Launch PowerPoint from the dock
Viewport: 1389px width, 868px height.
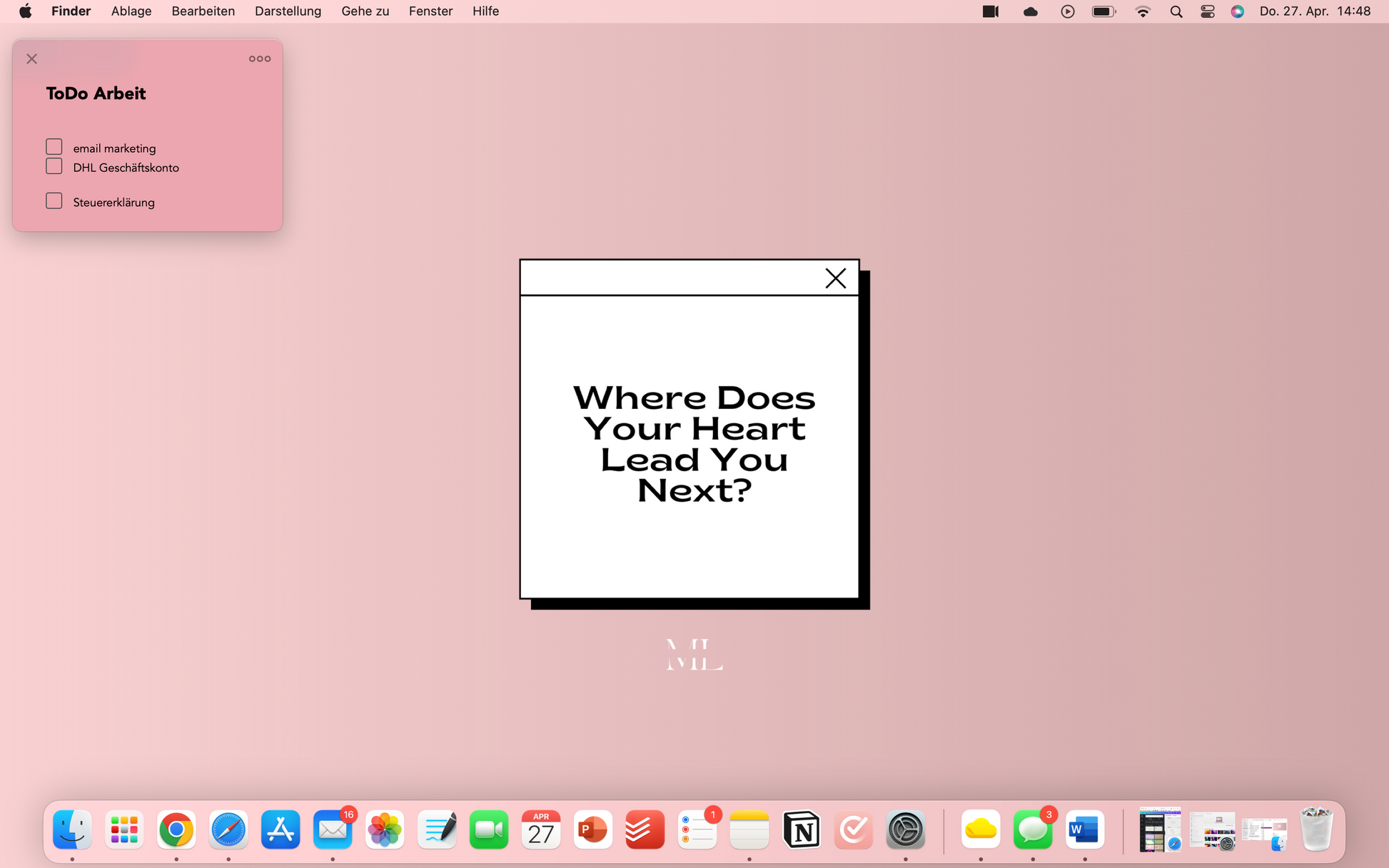pyautogui.click(x=592, y=829)
